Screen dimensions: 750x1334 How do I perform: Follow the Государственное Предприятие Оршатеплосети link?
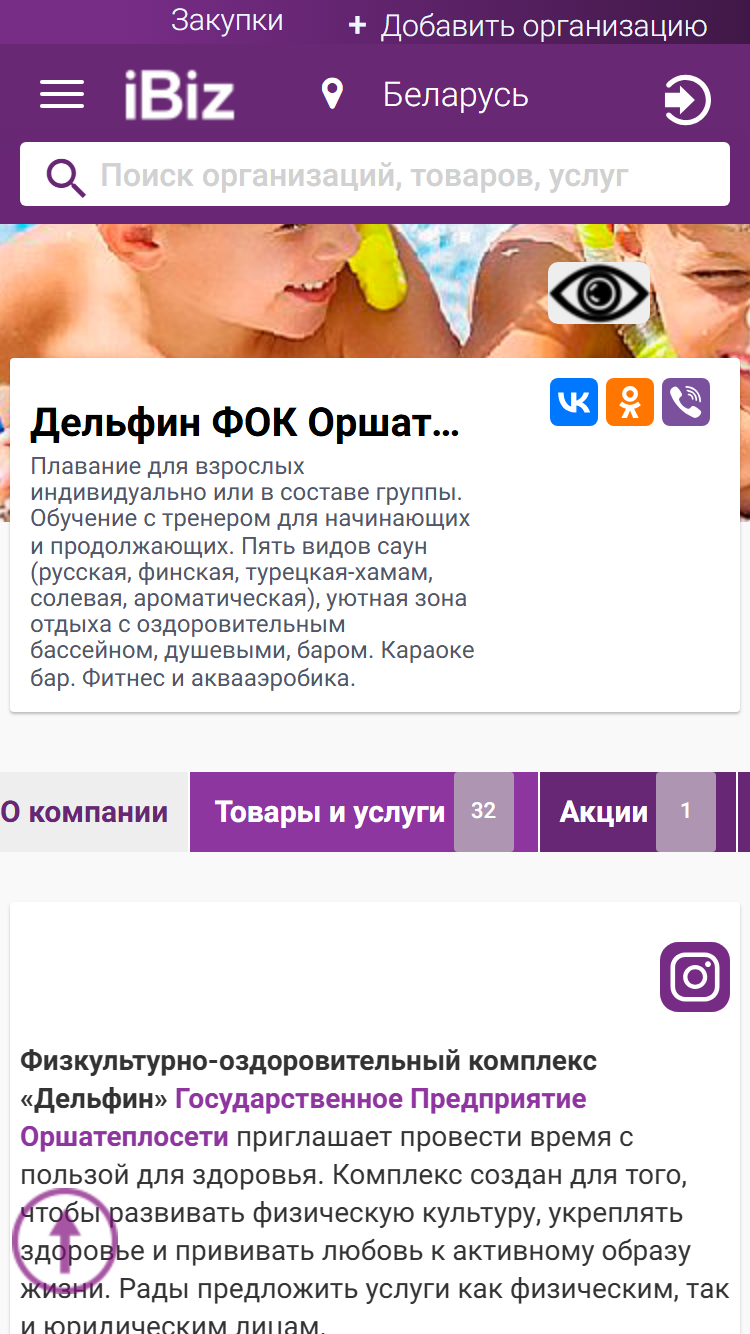(x=303, y=1118)
